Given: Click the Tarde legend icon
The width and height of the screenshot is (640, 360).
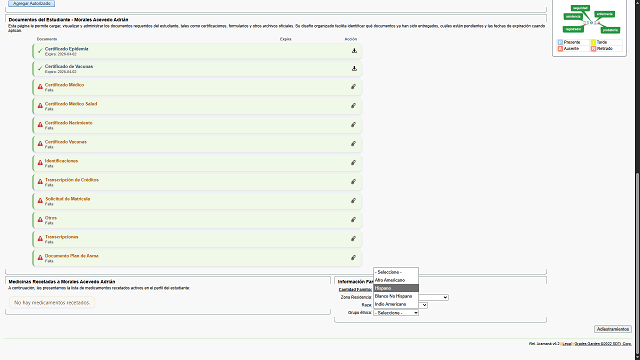Looking at the screenshot, I should click(593, 42).
